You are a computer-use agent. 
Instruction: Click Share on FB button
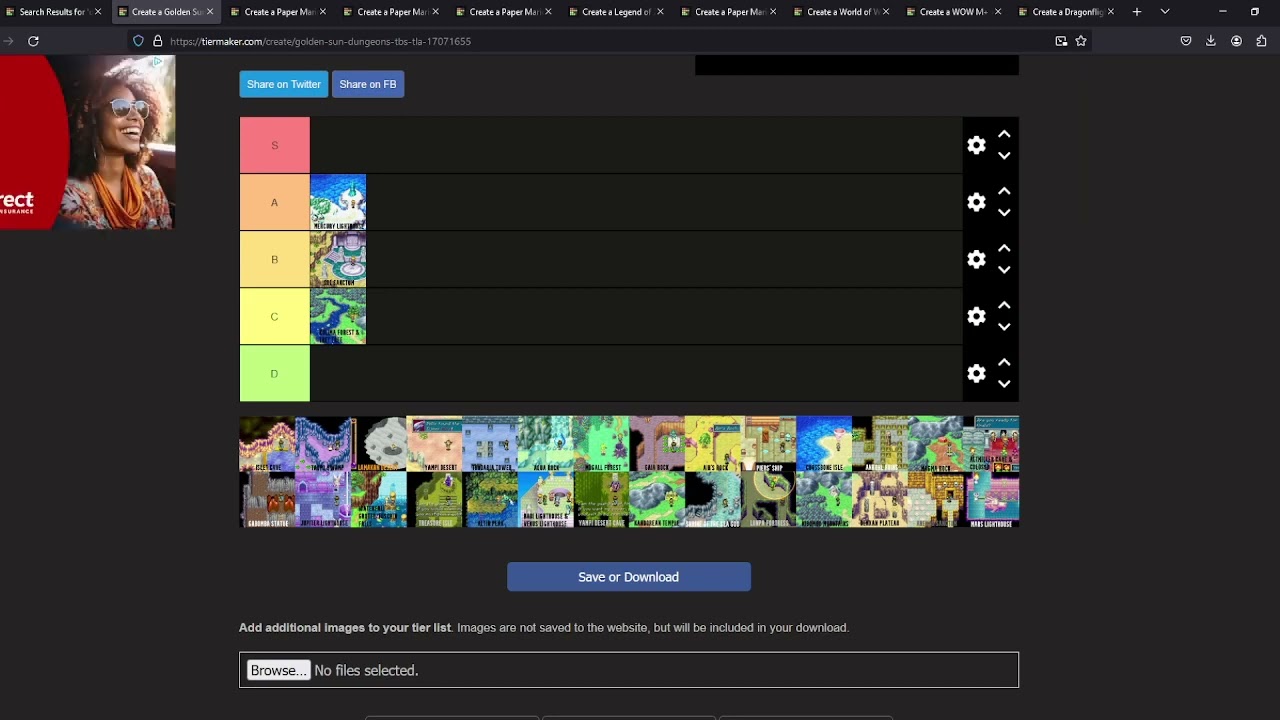point(368,84)
